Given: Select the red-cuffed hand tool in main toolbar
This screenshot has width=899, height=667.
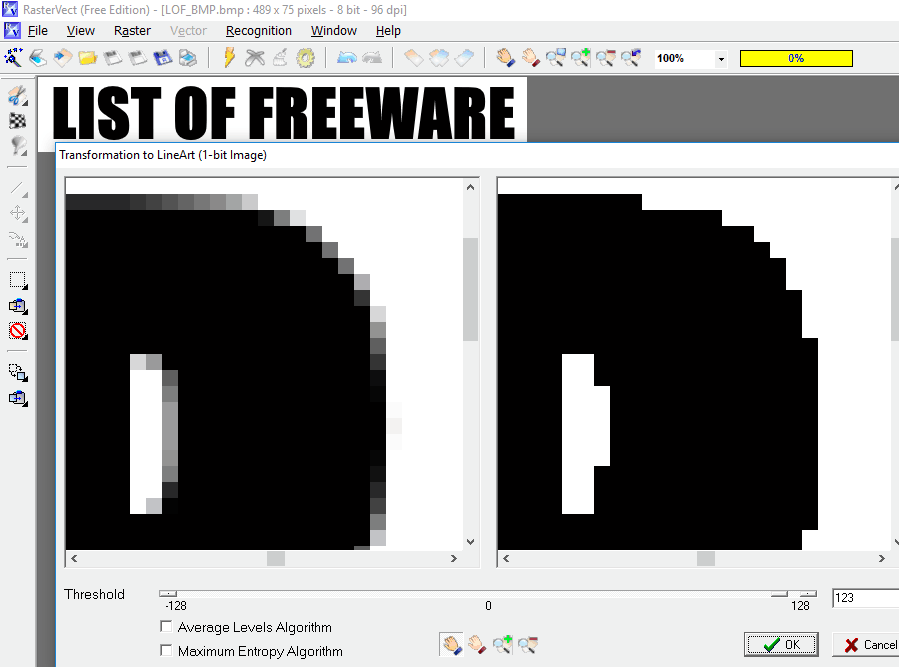Looking at the screenshot, I should pos(530,57).
